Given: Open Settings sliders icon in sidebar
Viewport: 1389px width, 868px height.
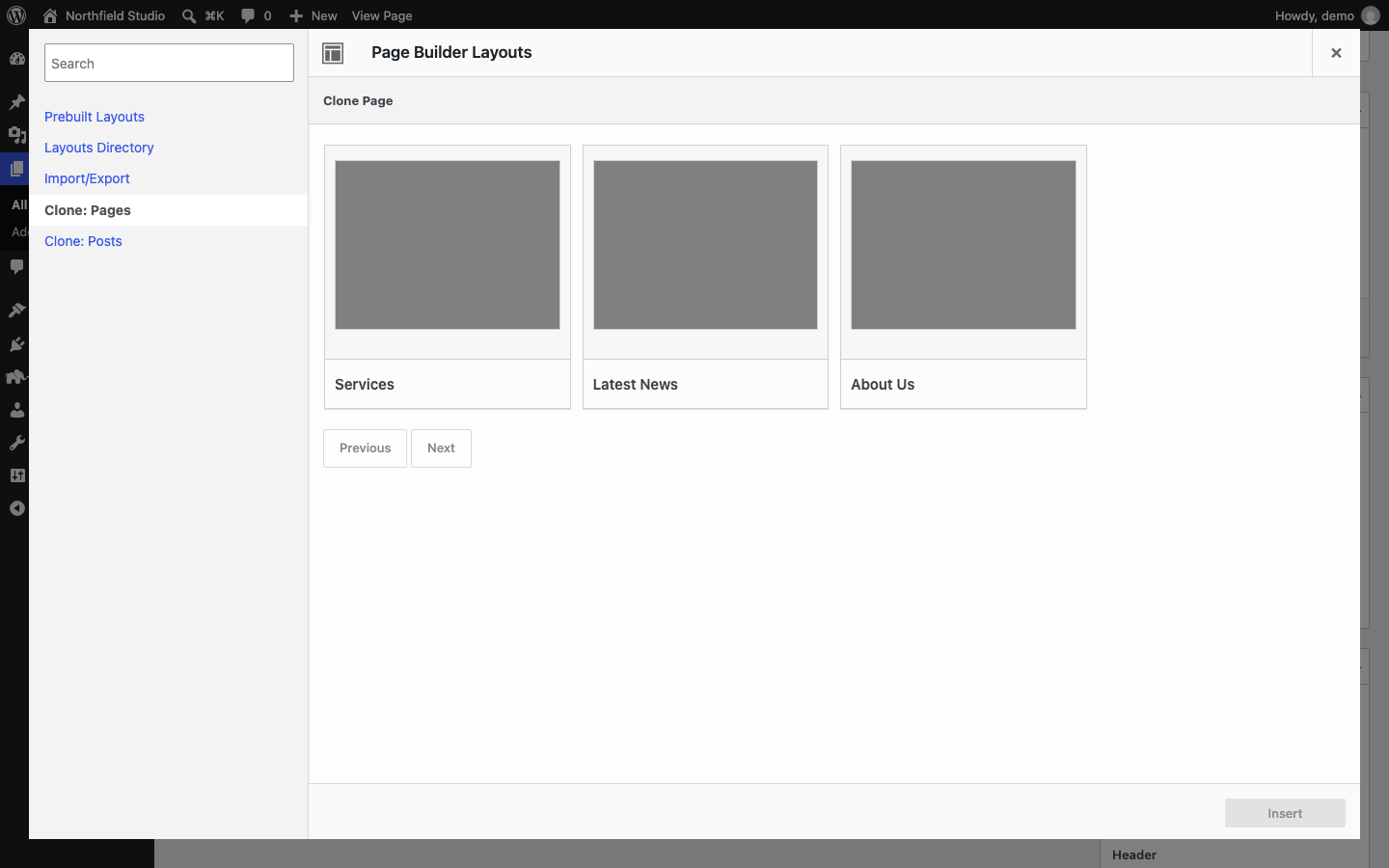Looking at the screenshot, I should (x=16, y=475).
